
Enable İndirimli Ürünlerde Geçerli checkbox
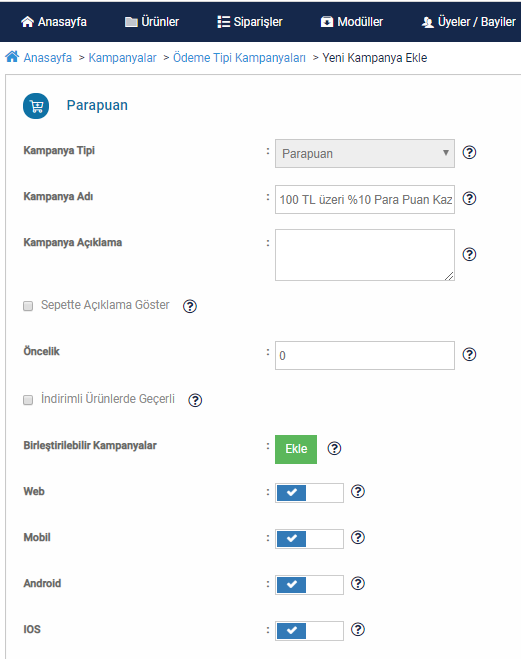coord(28,400)
